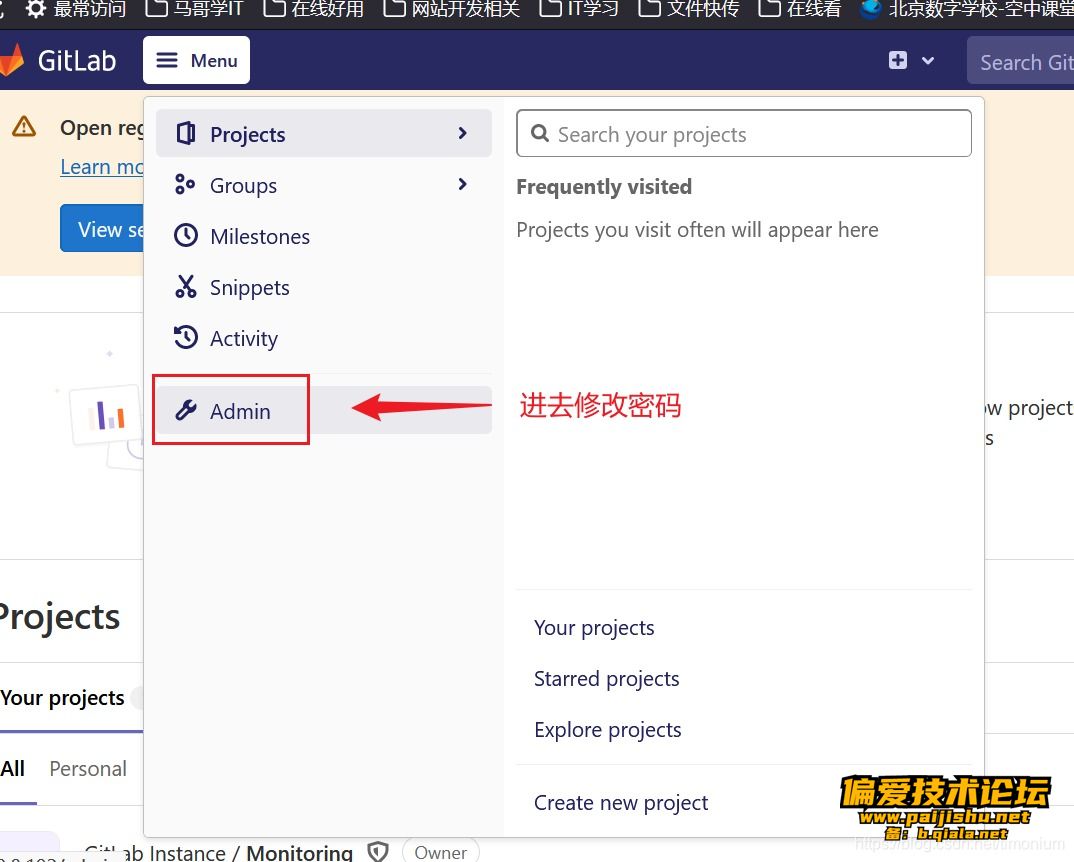This screenshot has height=862, width=1074.
Task: Click the Groups dots icon
Action: 185,184
